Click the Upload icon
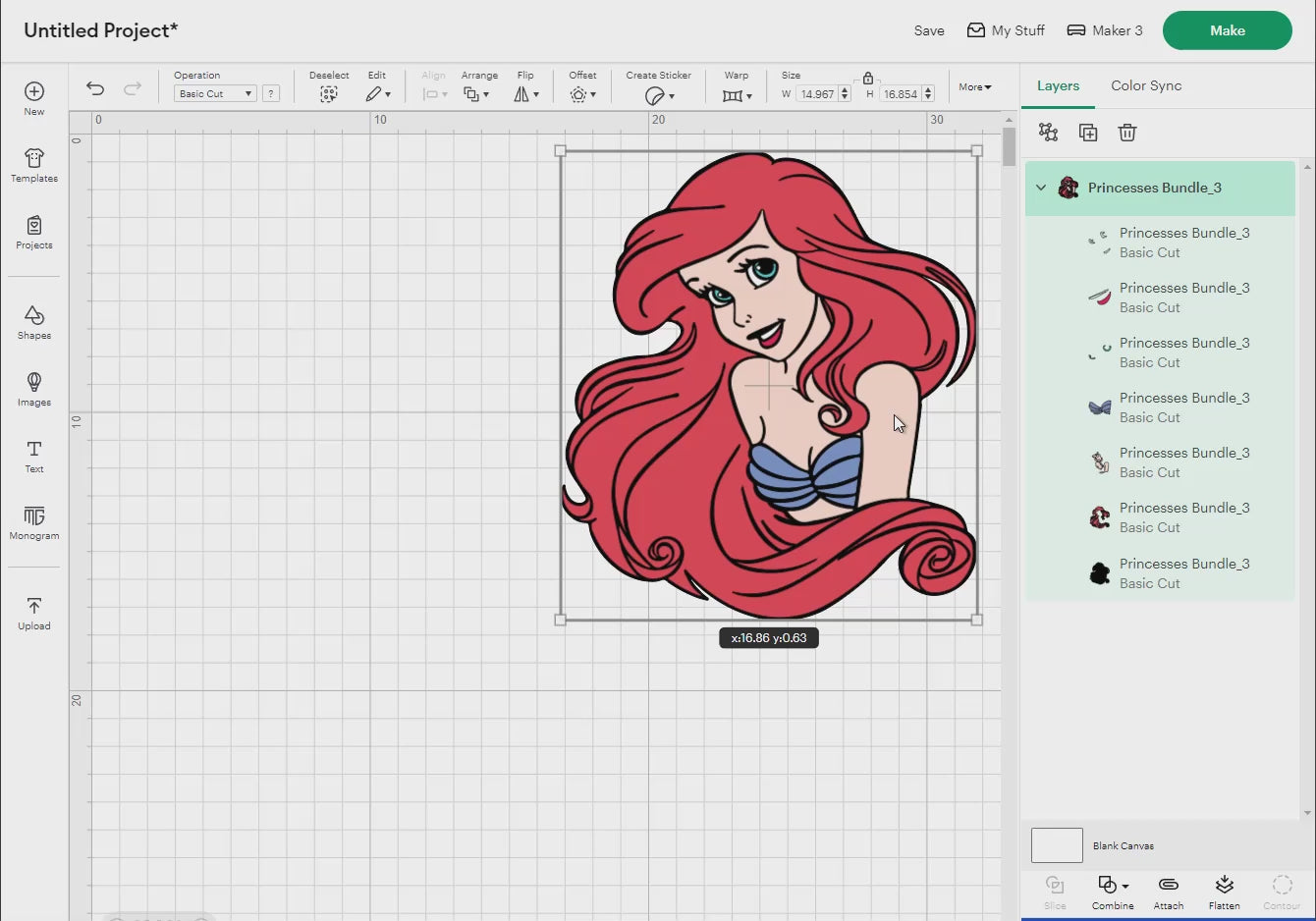The height and width of the screenshot is (921, 1316). coord(34,606)
